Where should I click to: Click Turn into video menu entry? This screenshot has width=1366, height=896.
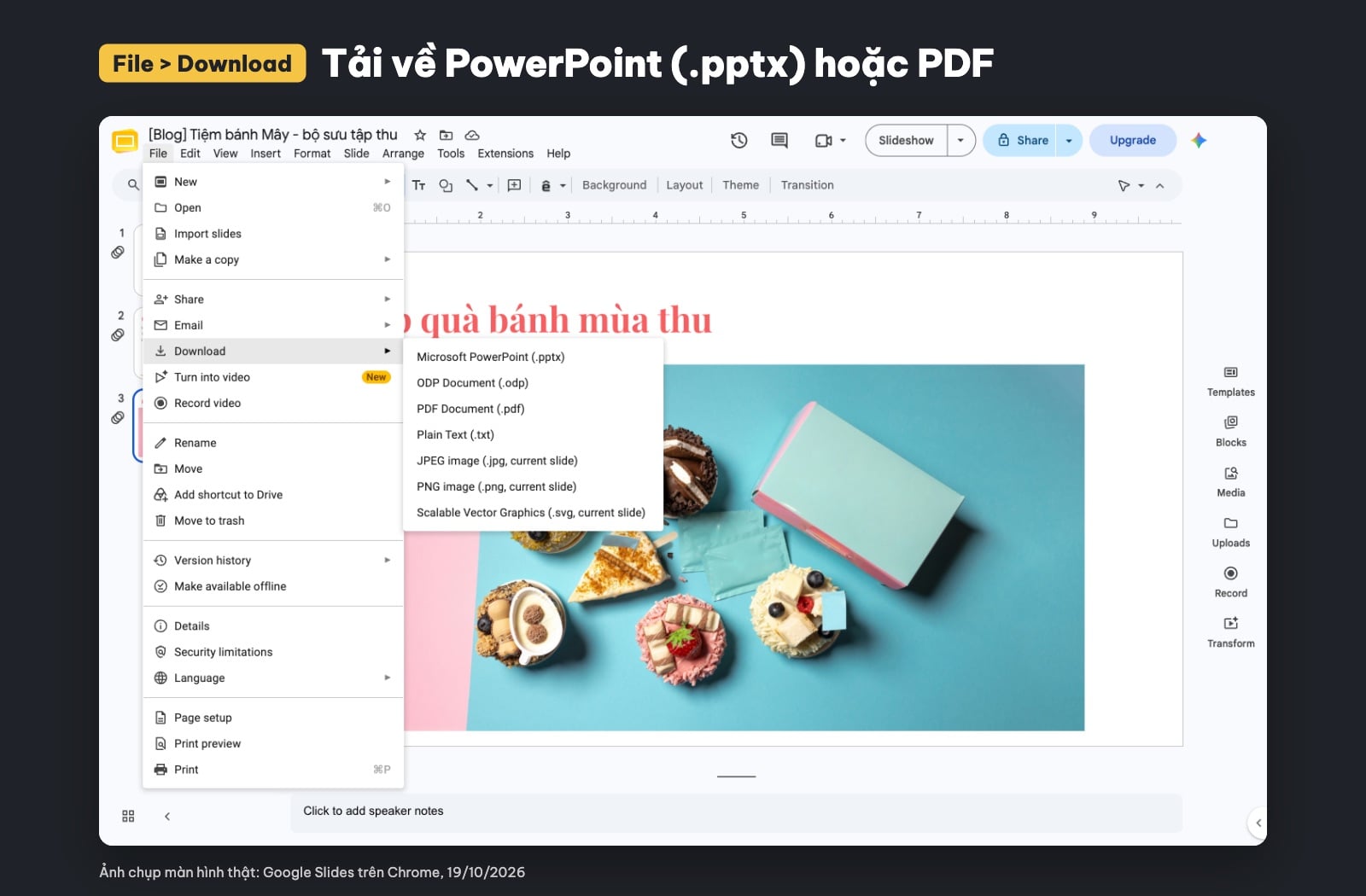(273, 377)
